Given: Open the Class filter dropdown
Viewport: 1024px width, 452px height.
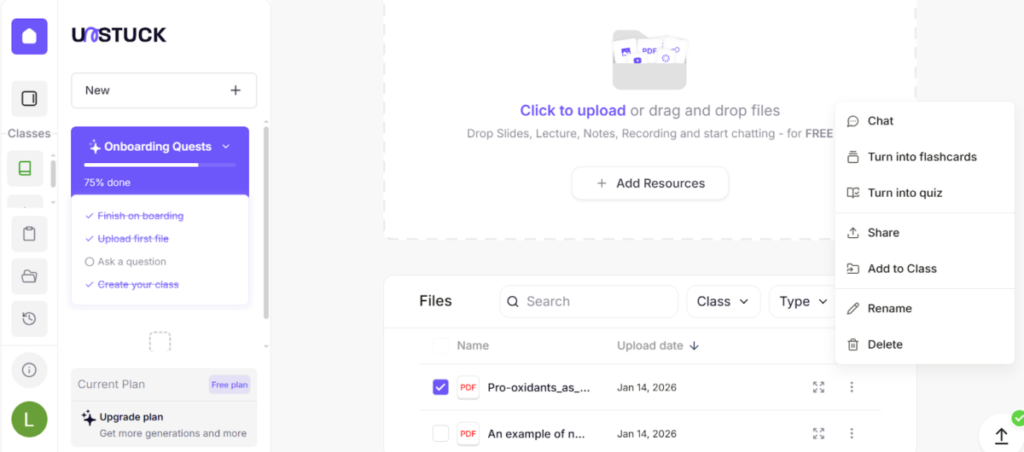Looking at the screenshot, I should tap(723, 301).
